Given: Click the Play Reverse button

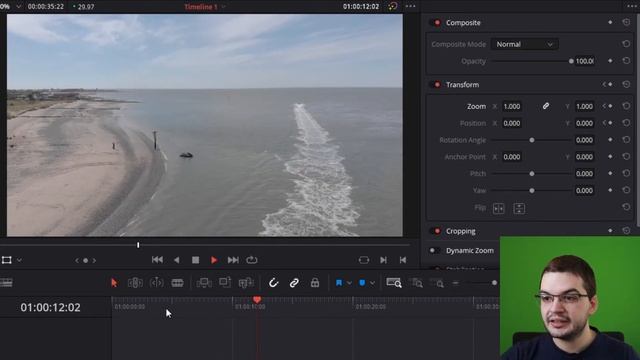Looking at the screenshot, I should 176,260.
